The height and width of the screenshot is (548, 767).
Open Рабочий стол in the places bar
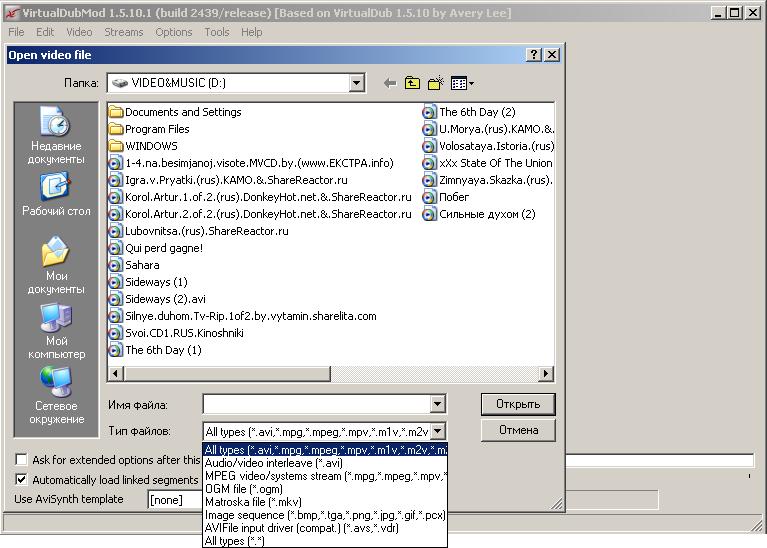(56, 194)
